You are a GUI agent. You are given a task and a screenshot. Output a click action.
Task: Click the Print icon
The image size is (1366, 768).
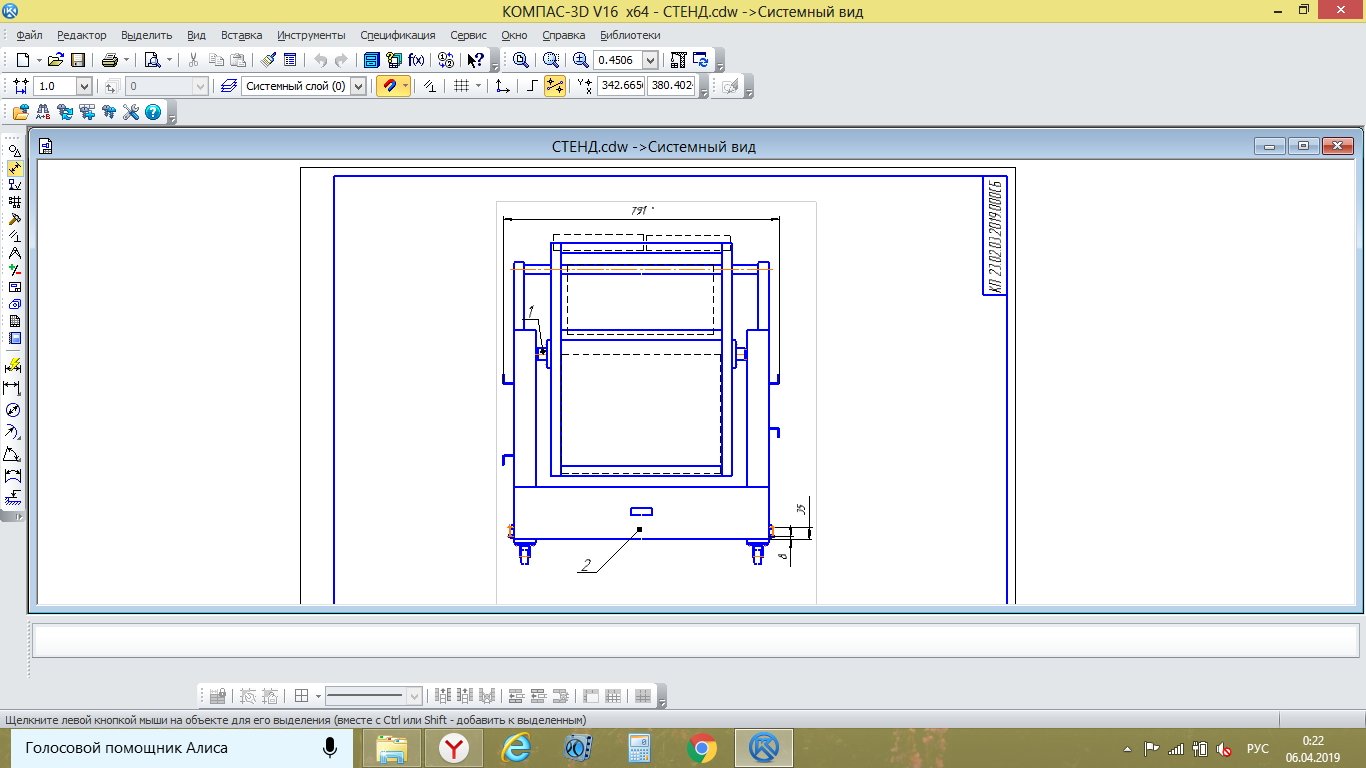(110, 60)
